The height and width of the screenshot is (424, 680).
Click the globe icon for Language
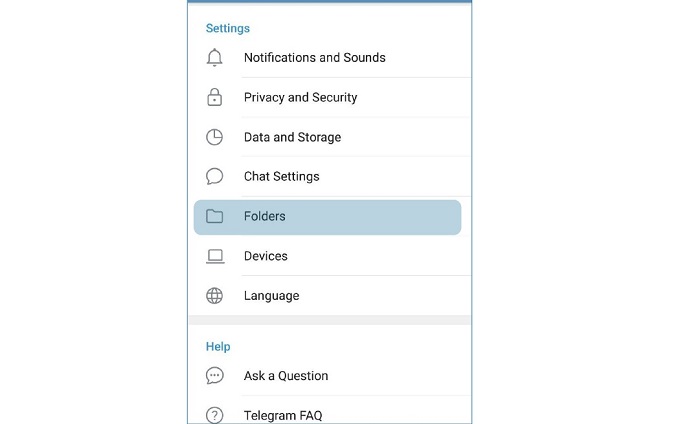click(214, 296)
